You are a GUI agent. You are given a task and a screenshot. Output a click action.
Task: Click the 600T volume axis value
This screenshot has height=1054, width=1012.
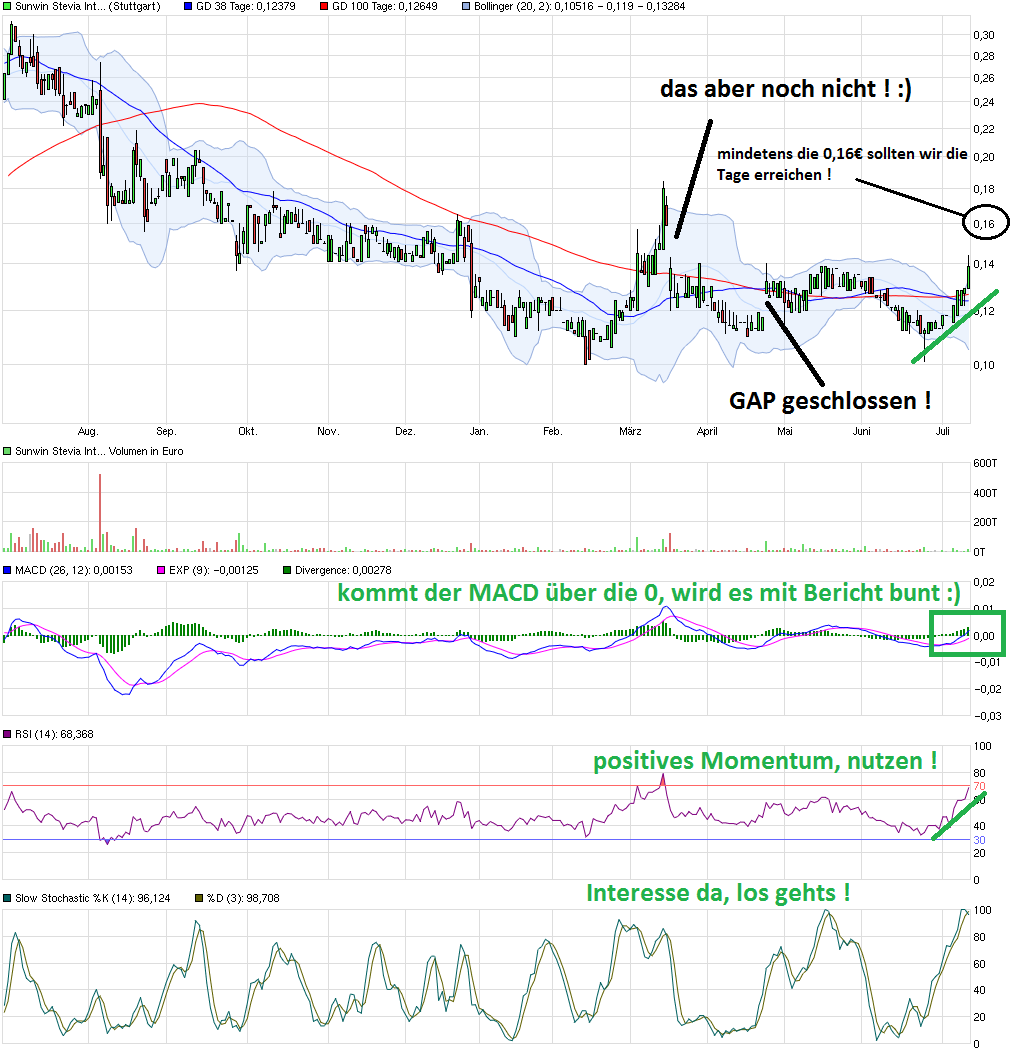coord(985,463)
